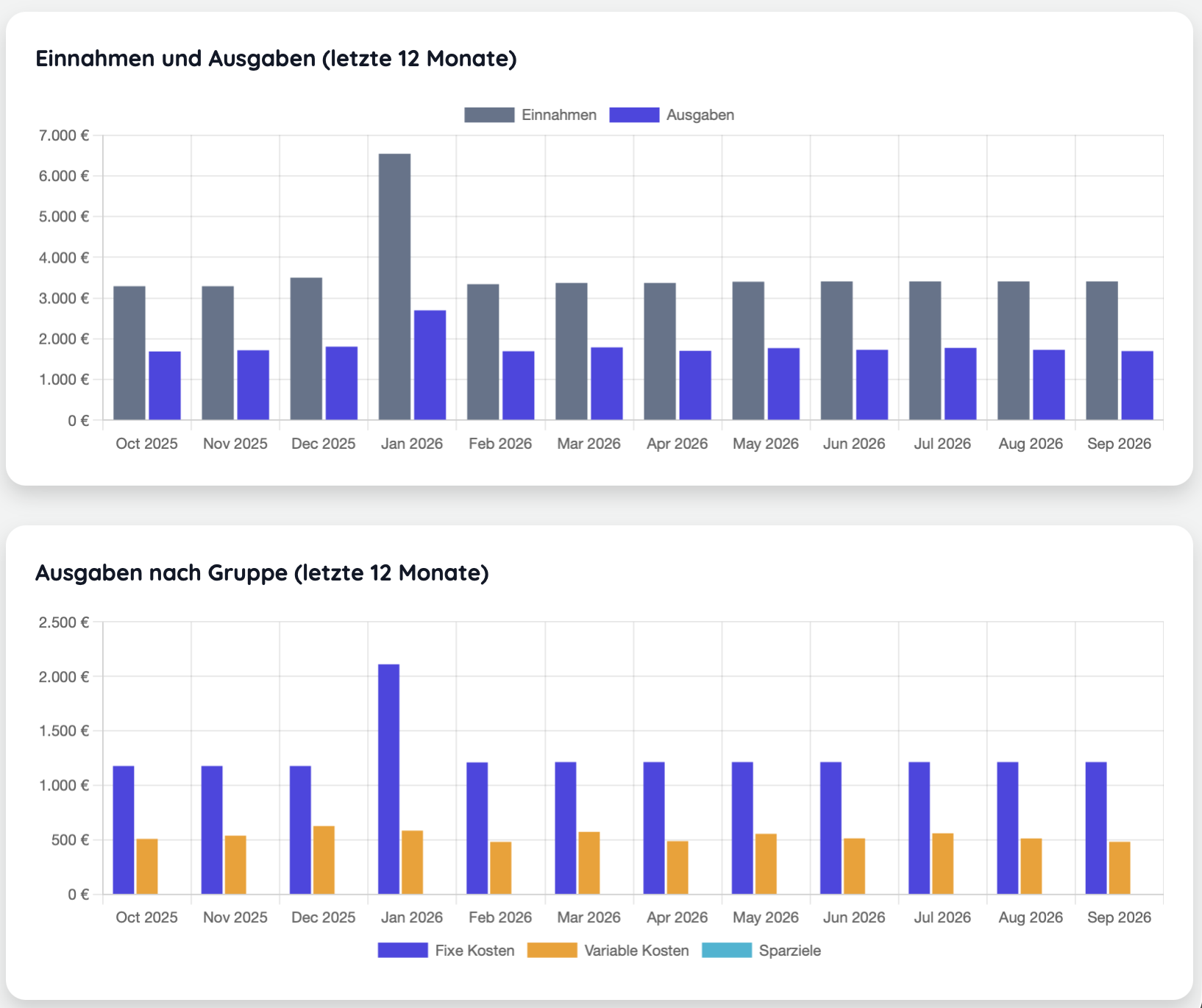Select the Jul 2026 Variable Kosten bar

pyautogui.click(x=943, y=864)
